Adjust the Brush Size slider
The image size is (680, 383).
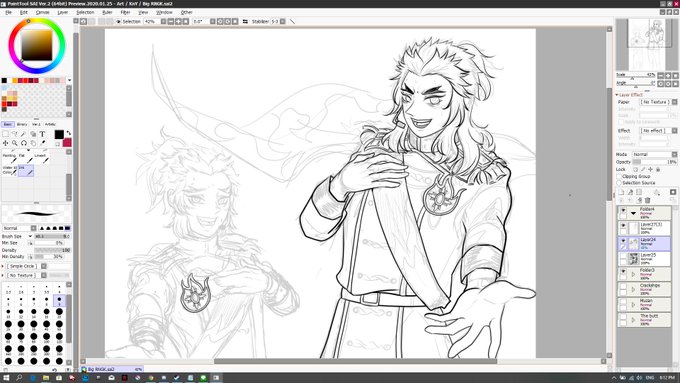pos(52,236)
